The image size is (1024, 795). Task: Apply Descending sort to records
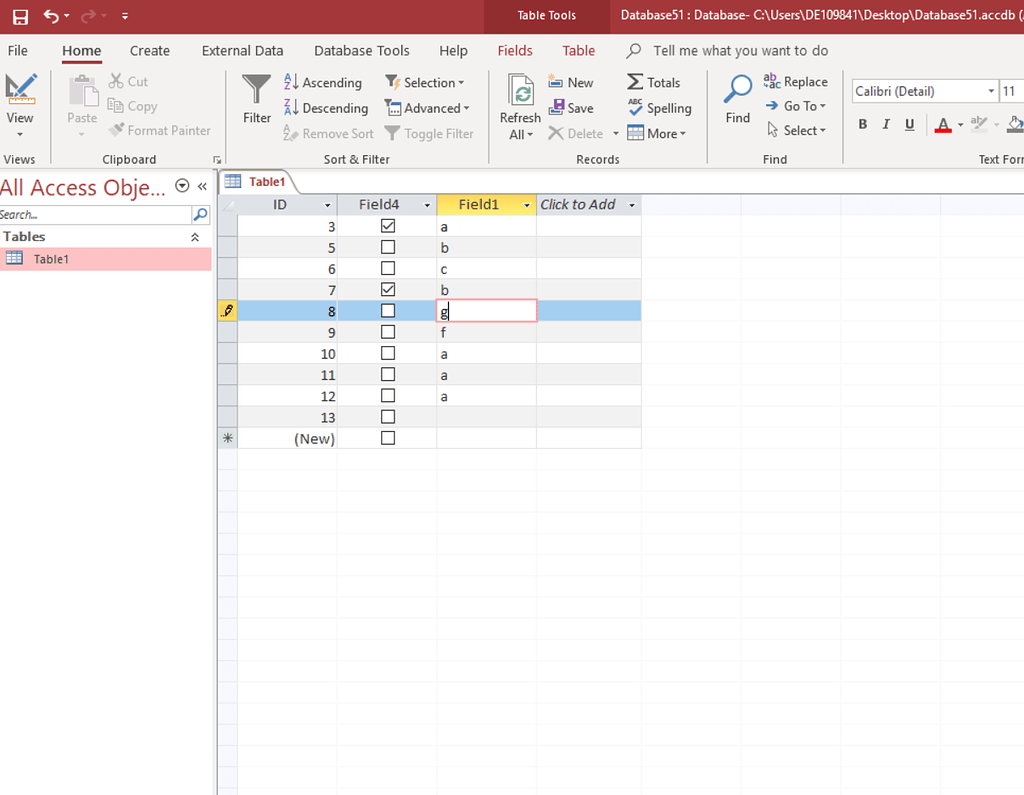(327, 107)
